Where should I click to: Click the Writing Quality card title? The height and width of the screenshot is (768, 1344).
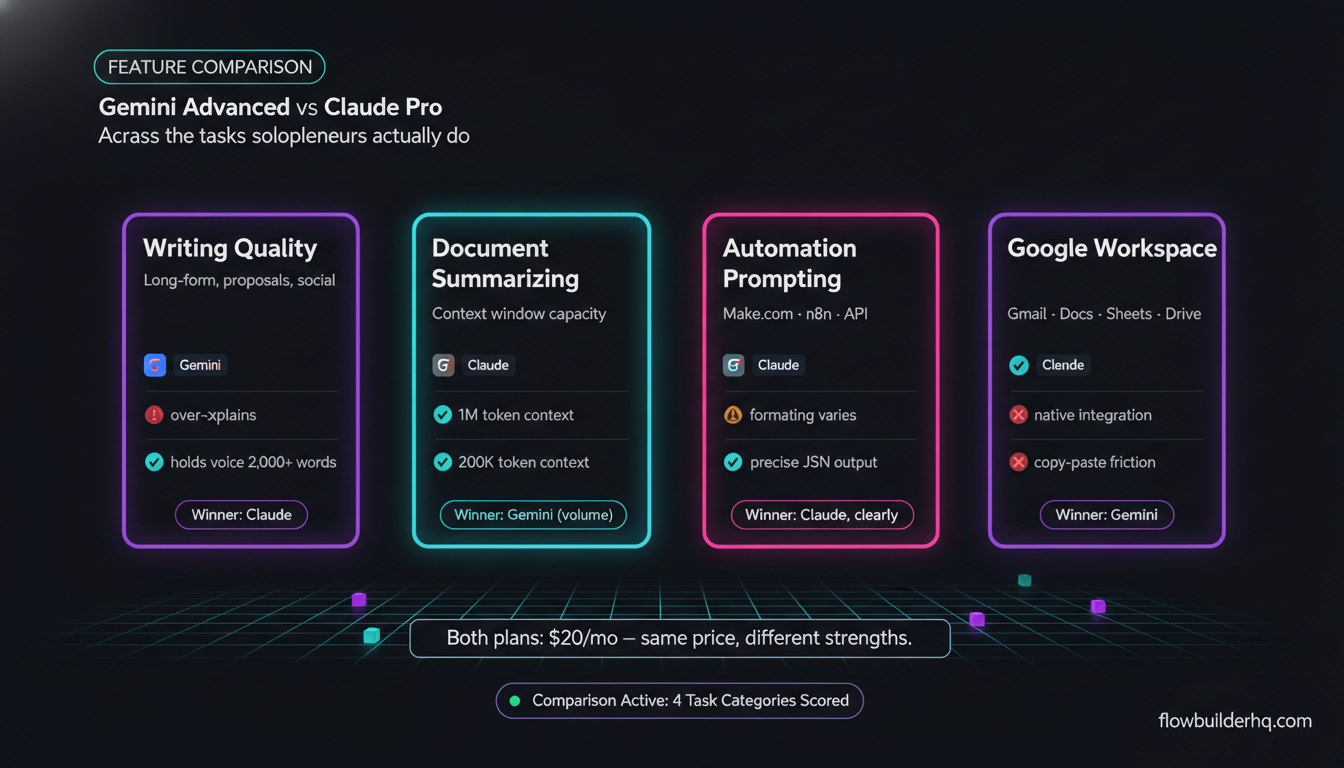tap(230, 248)
